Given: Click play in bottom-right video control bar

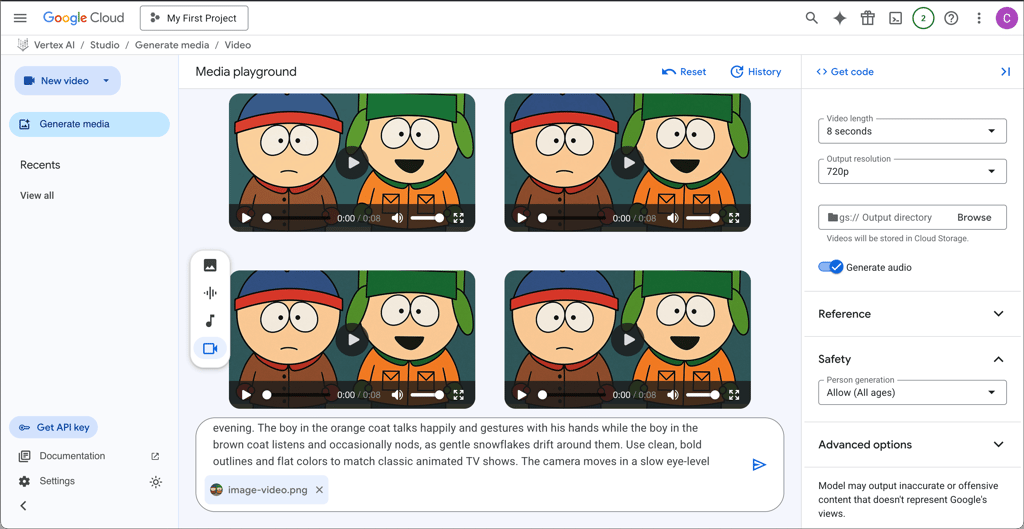Looking at the screenshot, I should (x=522, y=395).
